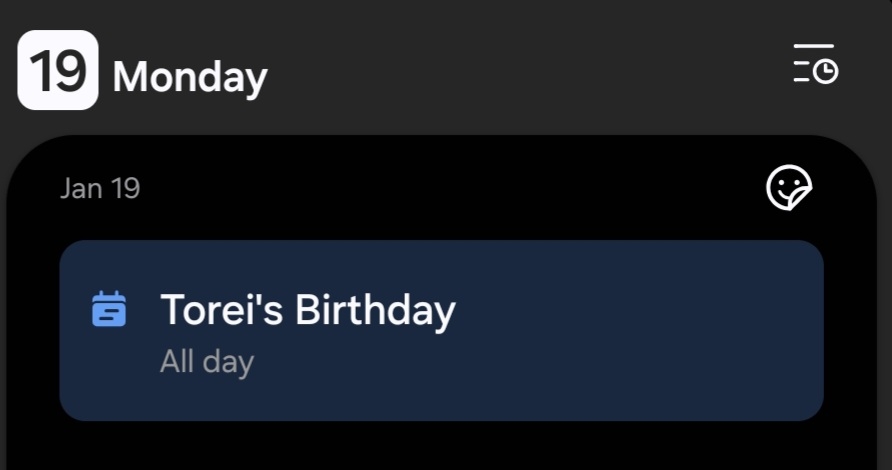Click the header area between Monday and list icon
Image resolution: width=892 pixels, height=470 pixels.
coord(520,72)
